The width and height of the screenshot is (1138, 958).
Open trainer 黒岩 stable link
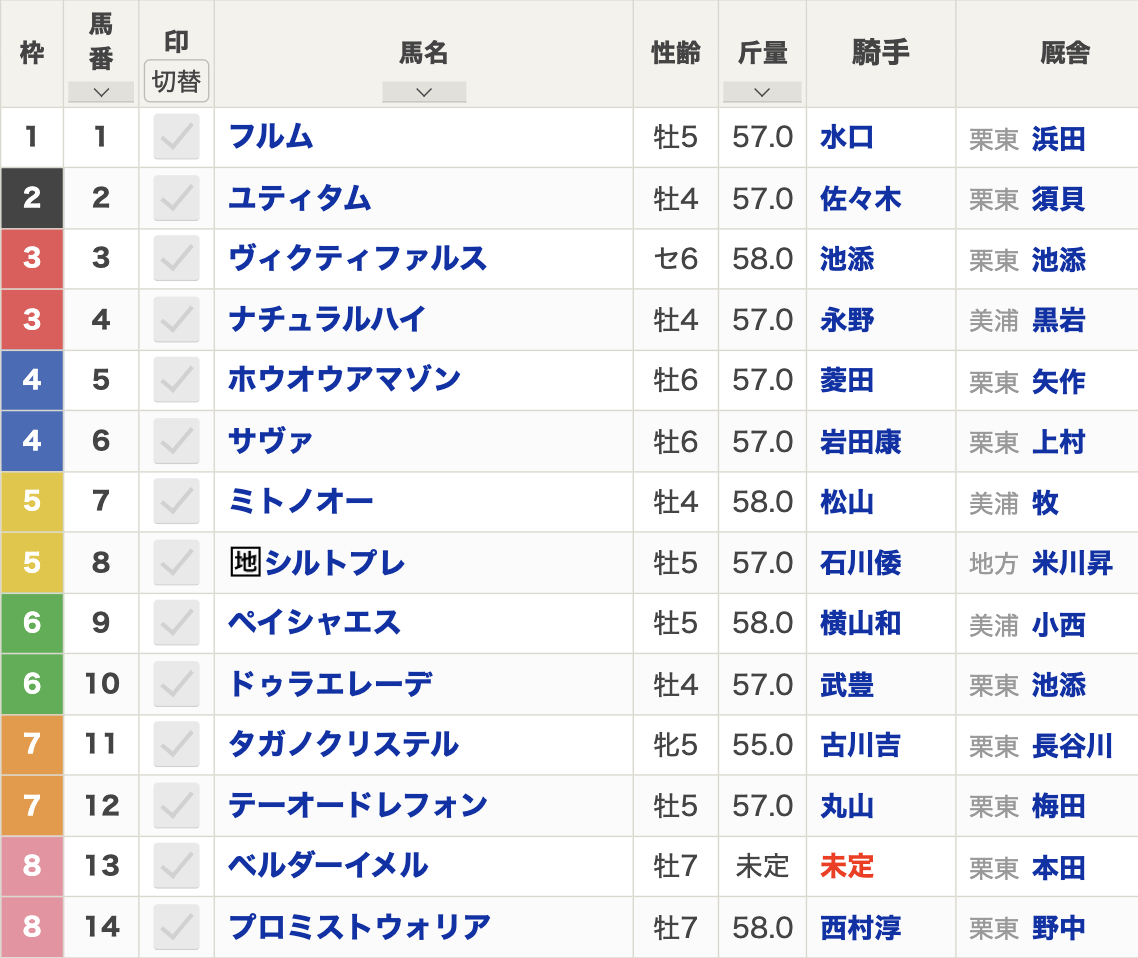pos(1059,321)
